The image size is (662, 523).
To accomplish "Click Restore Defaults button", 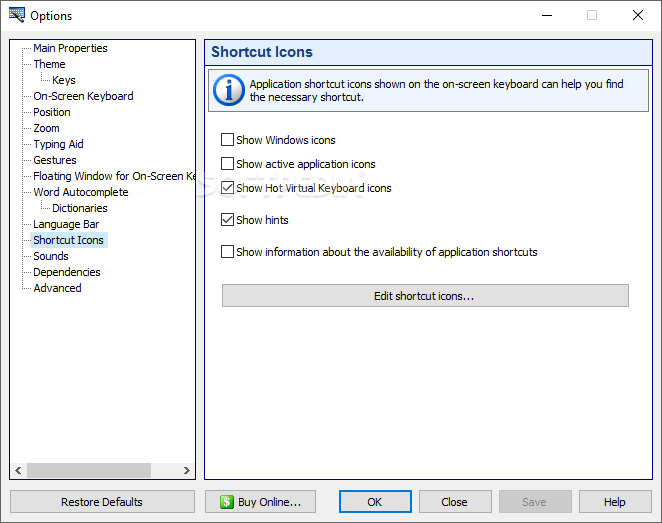I will click(x=102, y=502).
